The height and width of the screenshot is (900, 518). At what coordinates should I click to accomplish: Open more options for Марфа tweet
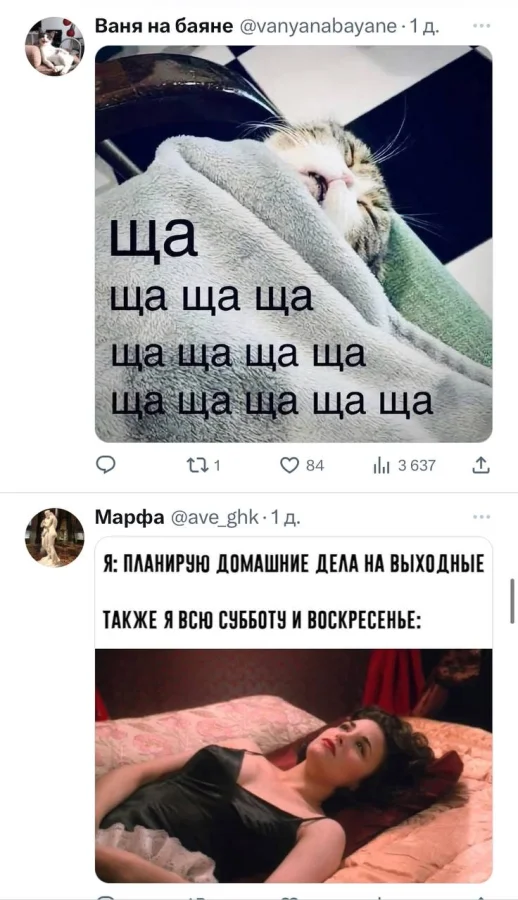pyautogui.click(x=481, y=517)
